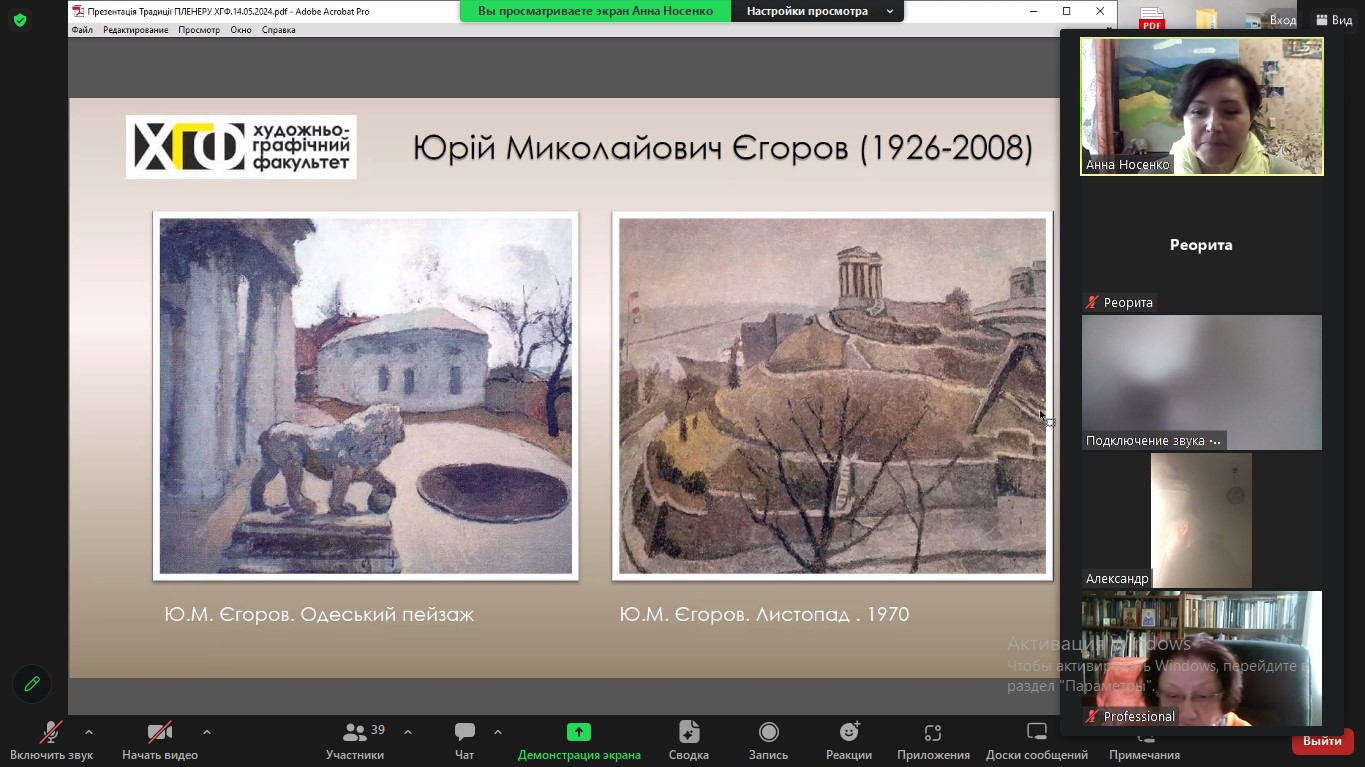The image size is (1365, 767).
Task: Click the green encryption shield icon
Action: pyautogui.click(x=20, y=20)
